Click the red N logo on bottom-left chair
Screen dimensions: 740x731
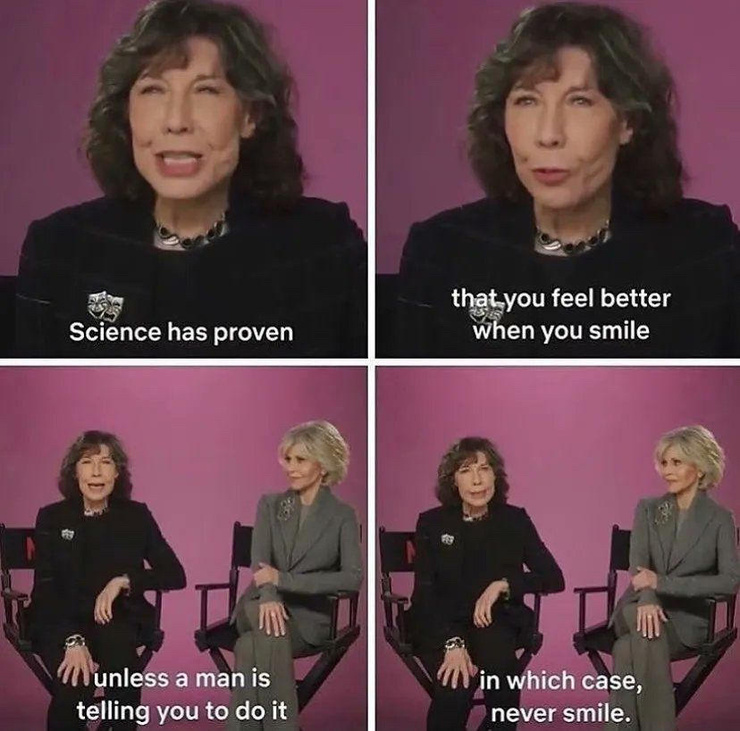click(31, 548)
